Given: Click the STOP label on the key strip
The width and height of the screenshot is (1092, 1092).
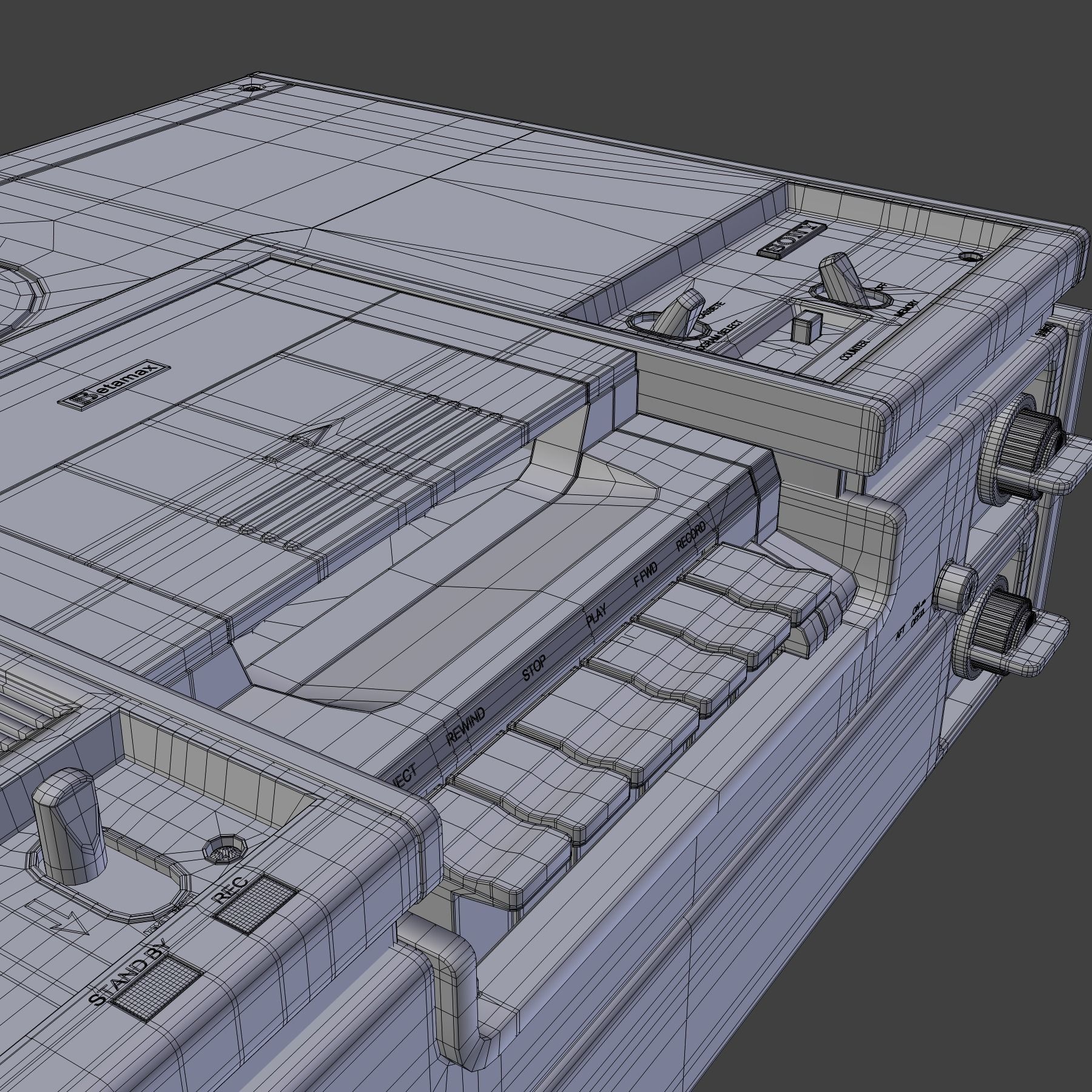Looking at the screenshot, I should pyautogui.click(x=535, y=668).
